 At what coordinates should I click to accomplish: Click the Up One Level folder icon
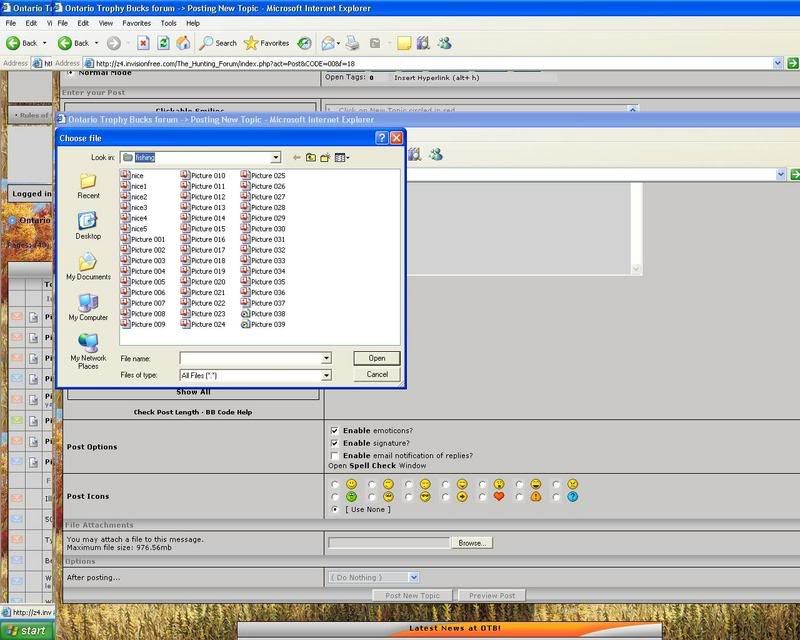click(x=311, y=157)
